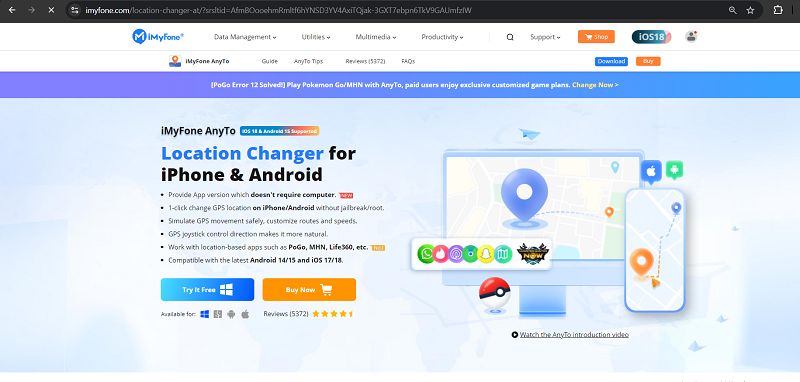Select Apple iOS icon under Available for

click(x=245, y=314)
